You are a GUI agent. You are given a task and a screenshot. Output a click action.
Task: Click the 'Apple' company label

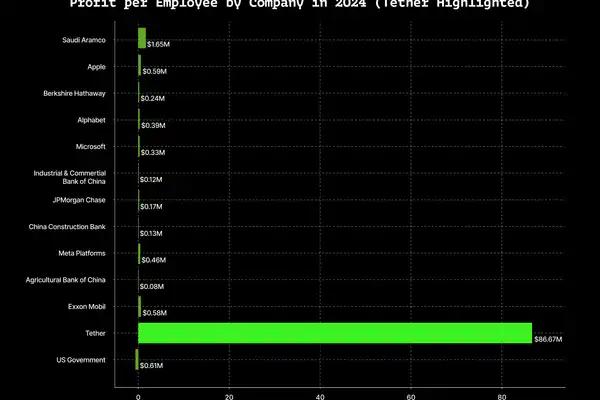coord(96,67)
